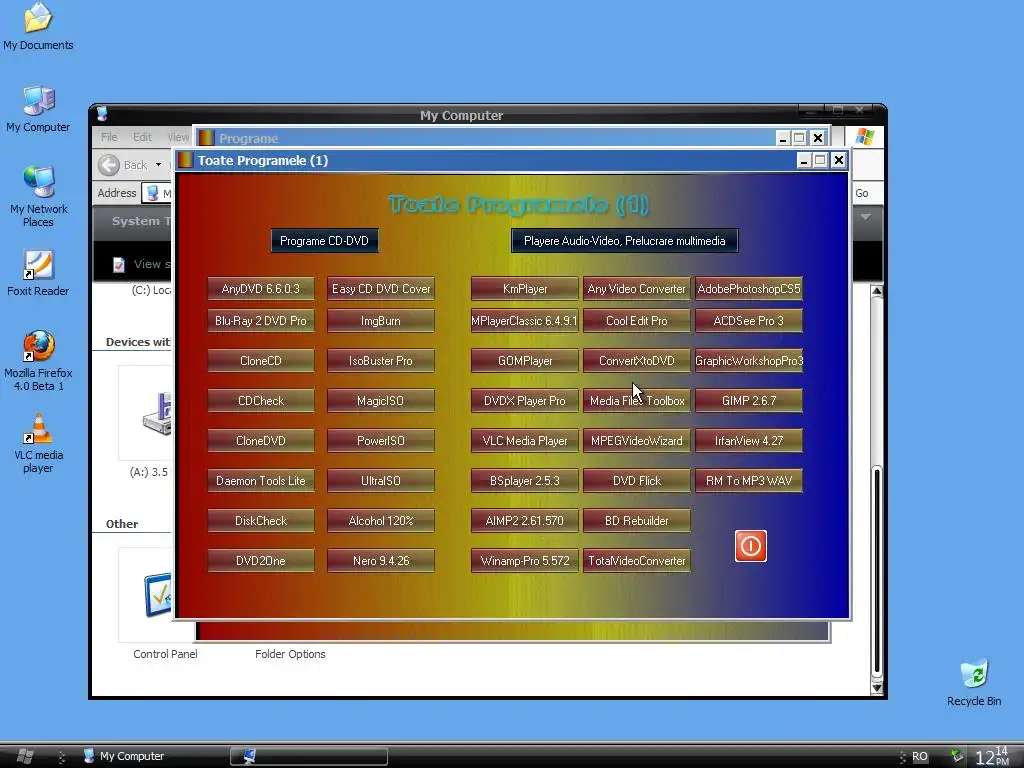Open the File menu in My Computer
Image resolution: width=1024 pixels, height=768 pixels.
pos(109,137)
